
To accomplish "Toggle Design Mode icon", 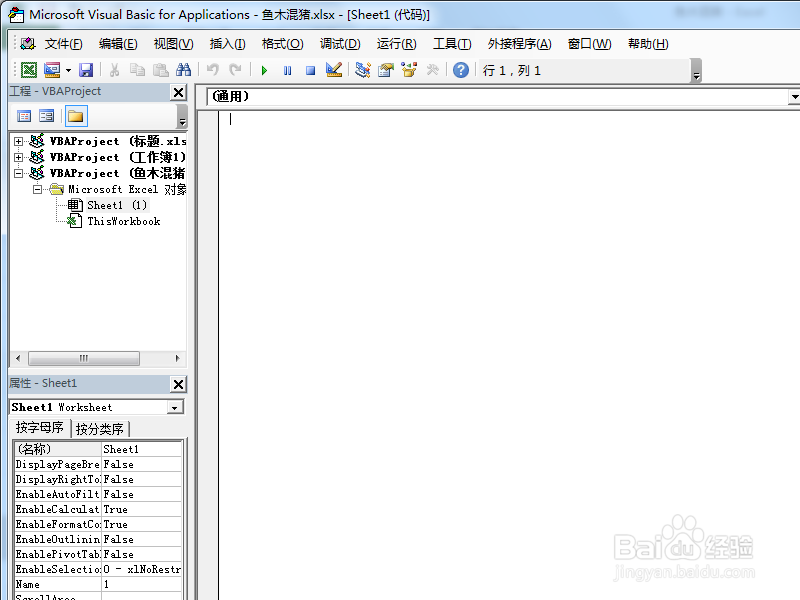I will click(334, 69).
